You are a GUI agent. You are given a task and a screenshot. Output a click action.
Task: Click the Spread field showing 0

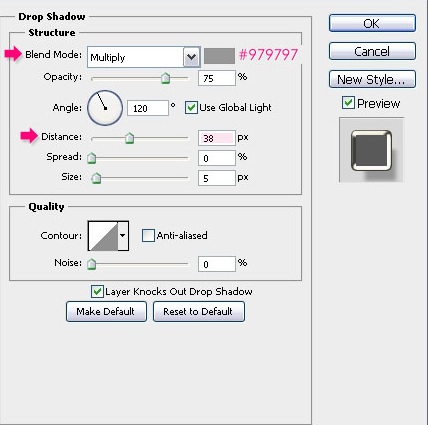pyautogui.click(x=217, y=158)
